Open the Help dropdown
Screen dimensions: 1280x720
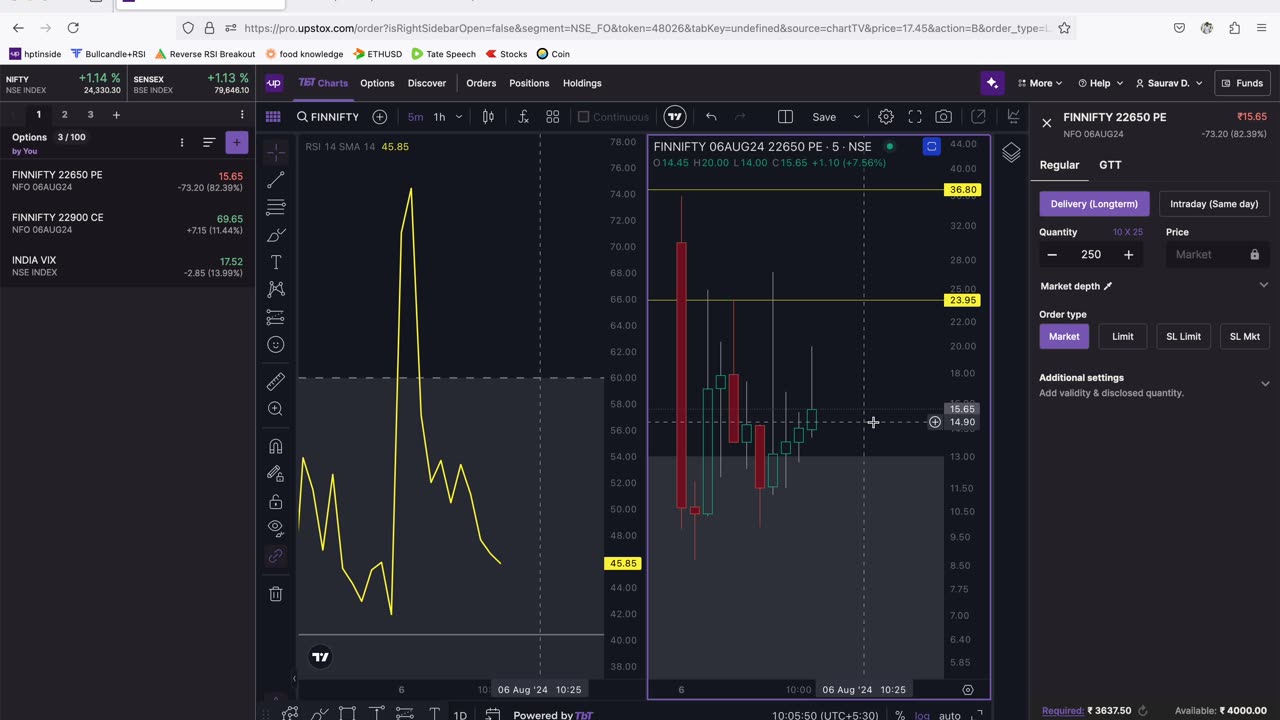coord(1100,83)
